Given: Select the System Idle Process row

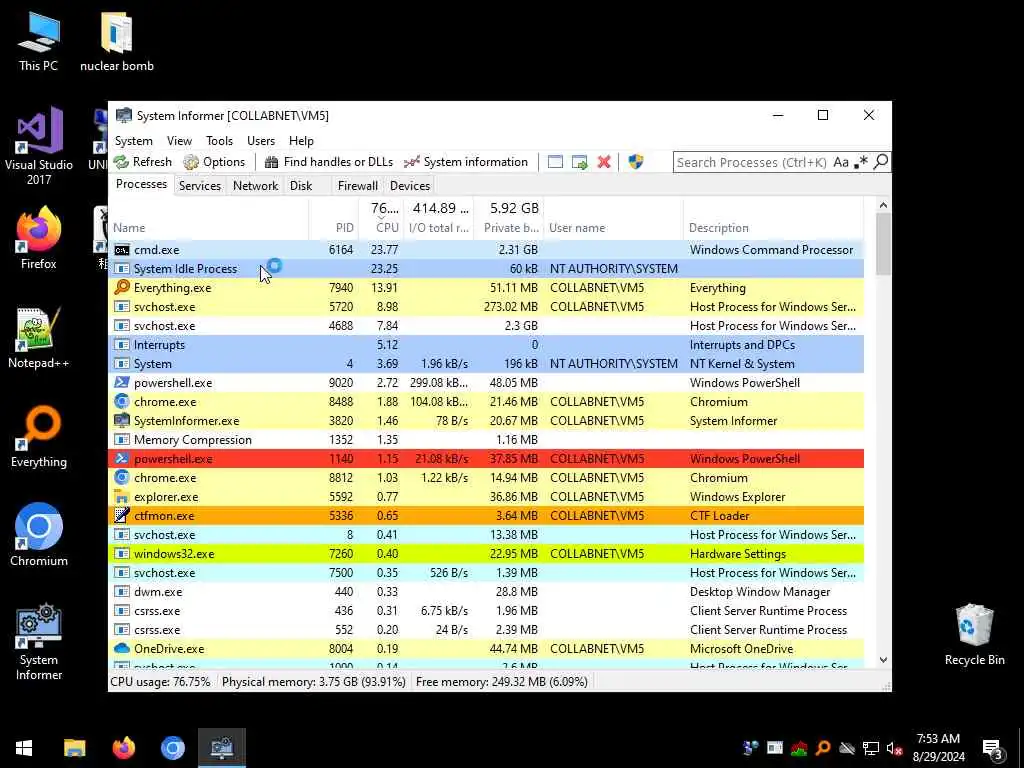Looking at the screenshot, I should click(x=486, y=268).
